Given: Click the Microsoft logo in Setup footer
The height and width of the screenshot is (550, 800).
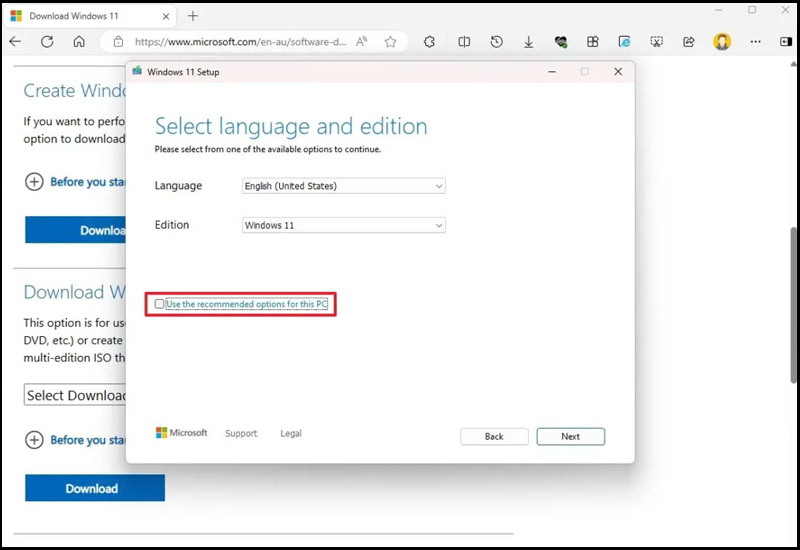Looking at the screenshot, I should pyautogui.click(x=182, y=433).
